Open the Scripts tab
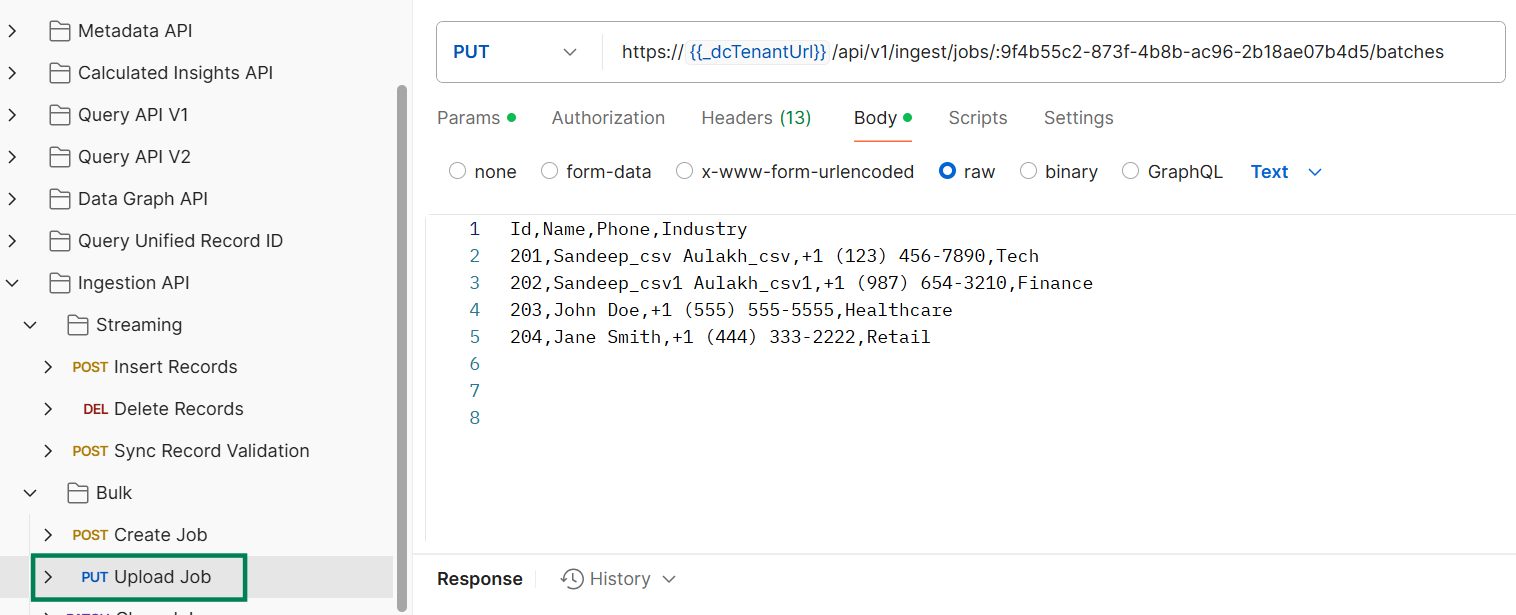This screenshot has height=615, width=1516. pyautogui.click(x=977, y=117)
